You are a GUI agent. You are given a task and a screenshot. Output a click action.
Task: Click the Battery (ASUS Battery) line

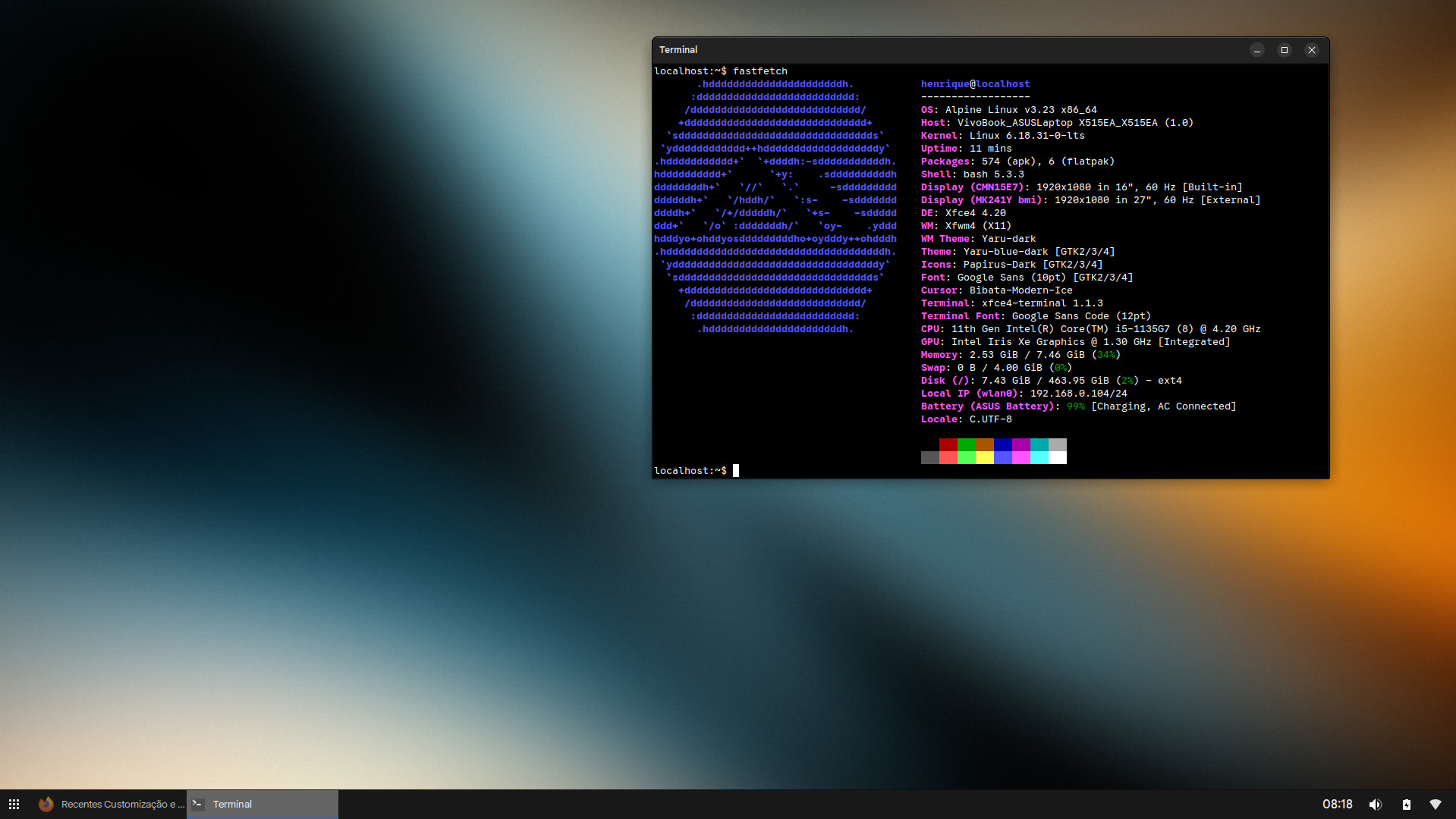click(1078, 406)
